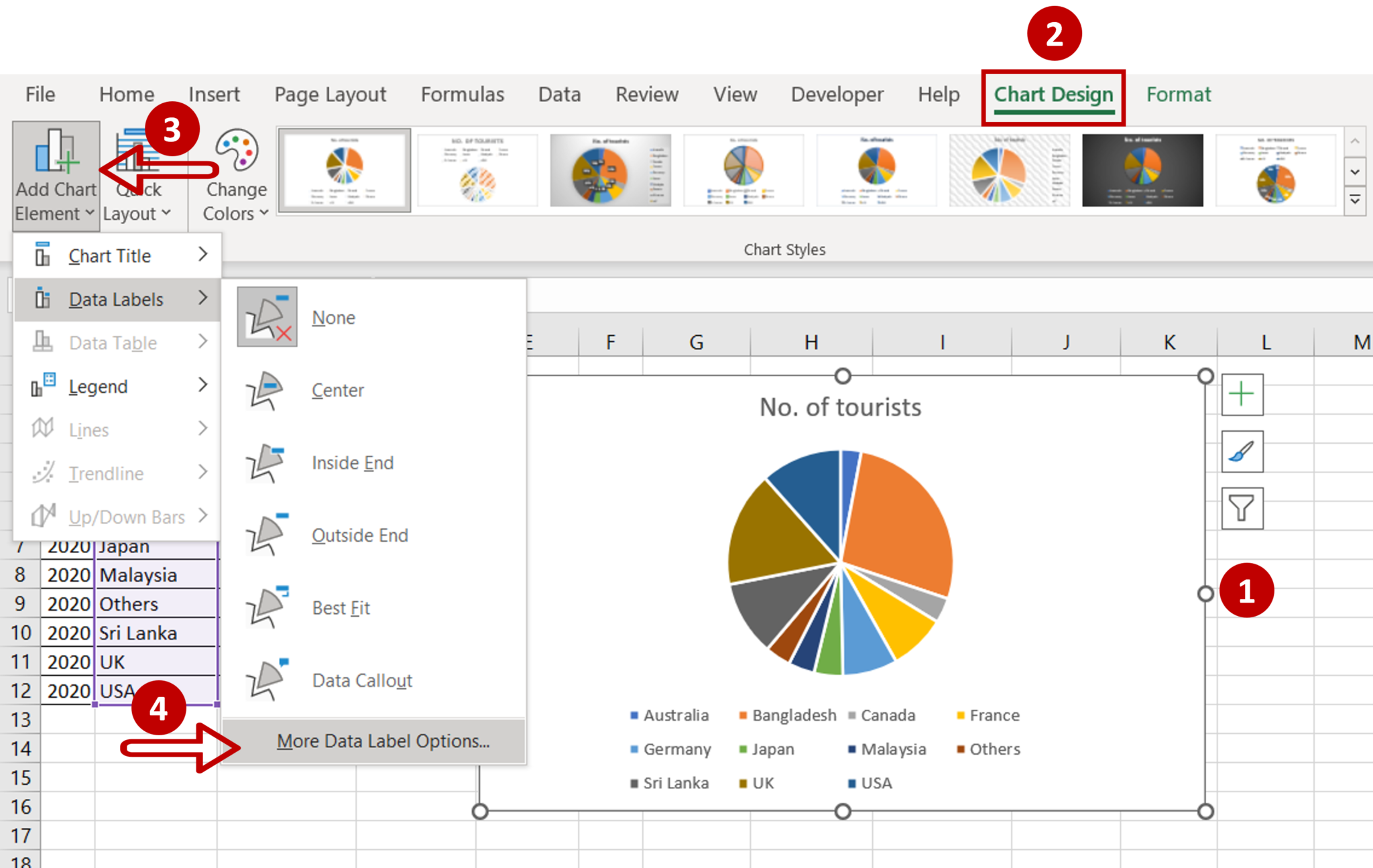Click the Chart Elements plus icon

coord(1242,394)
